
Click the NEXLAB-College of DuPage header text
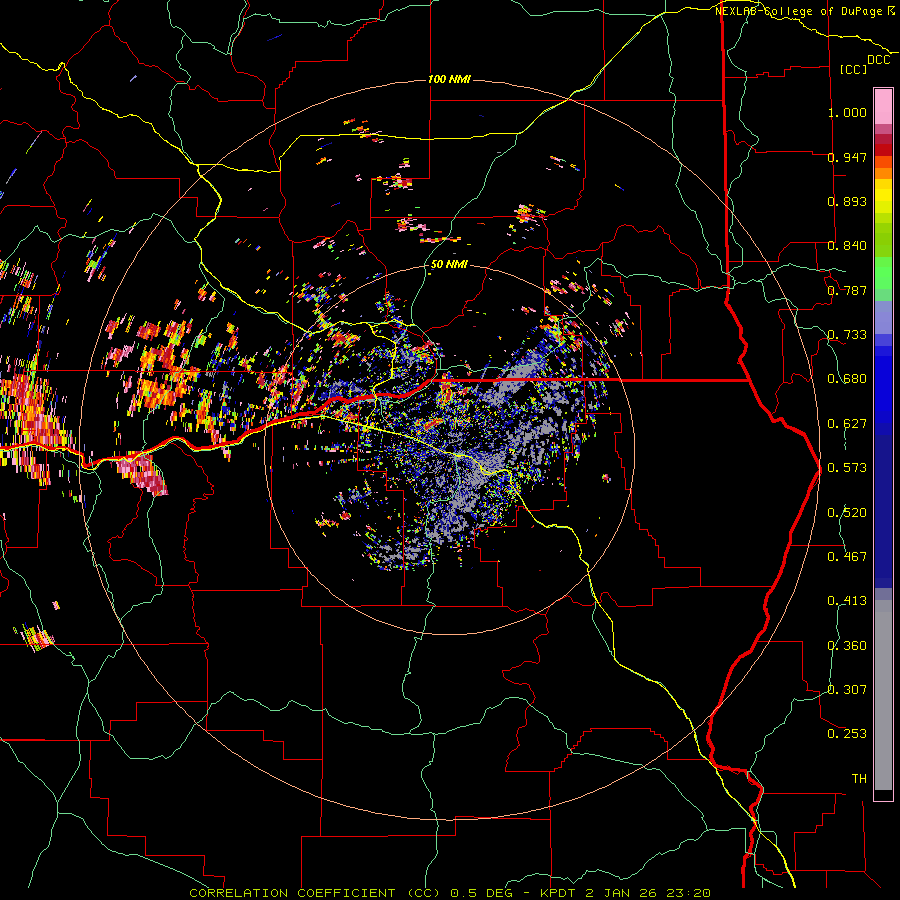click(x=800, y=11)
